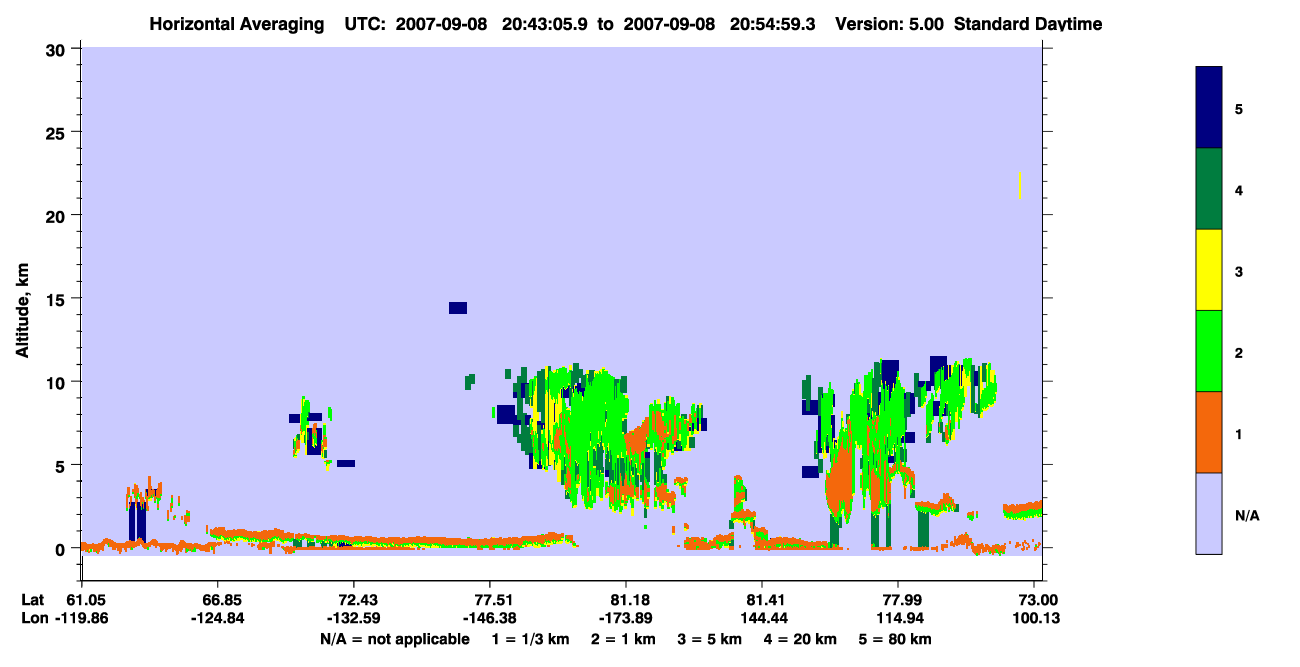Click the bright green level 2 color swatch
The height and width of the screenshot is (667, 1300).
[1209, 351]
